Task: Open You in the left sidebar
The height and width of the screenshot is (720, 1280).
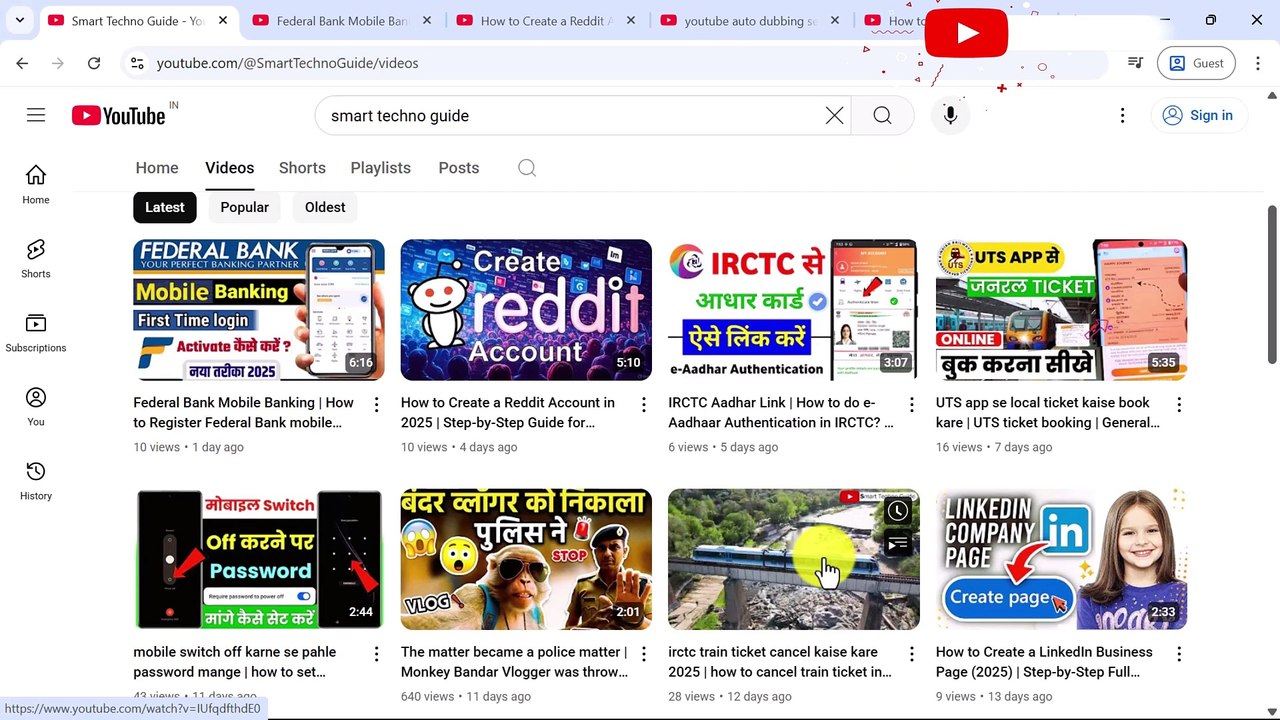Action: (x=36, y=407)
